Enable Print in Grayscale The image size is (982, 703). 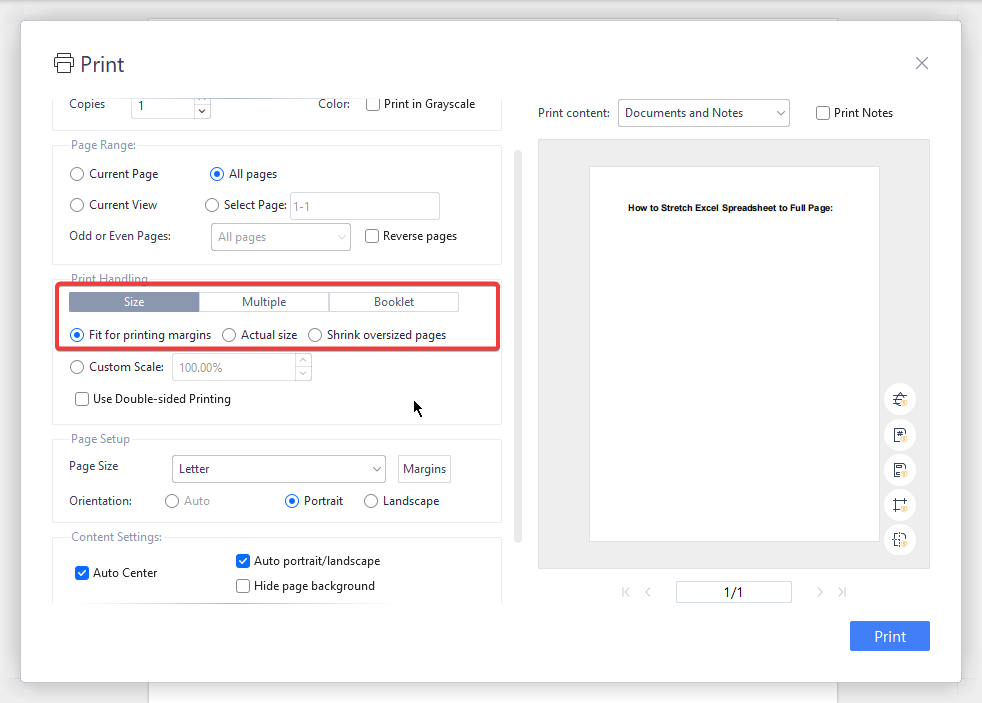[371, 103]
